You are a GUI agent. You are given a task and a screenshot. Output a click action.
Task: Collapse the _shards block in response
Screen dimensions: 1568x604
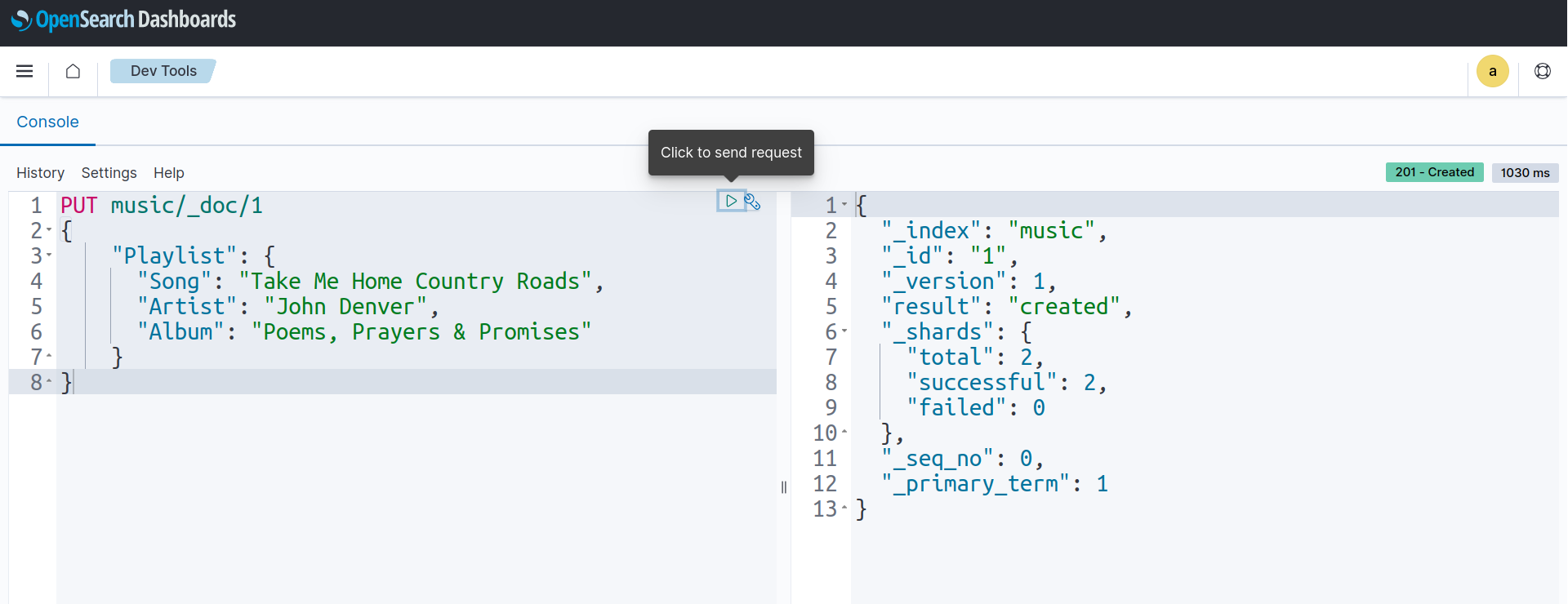point(844,331)
